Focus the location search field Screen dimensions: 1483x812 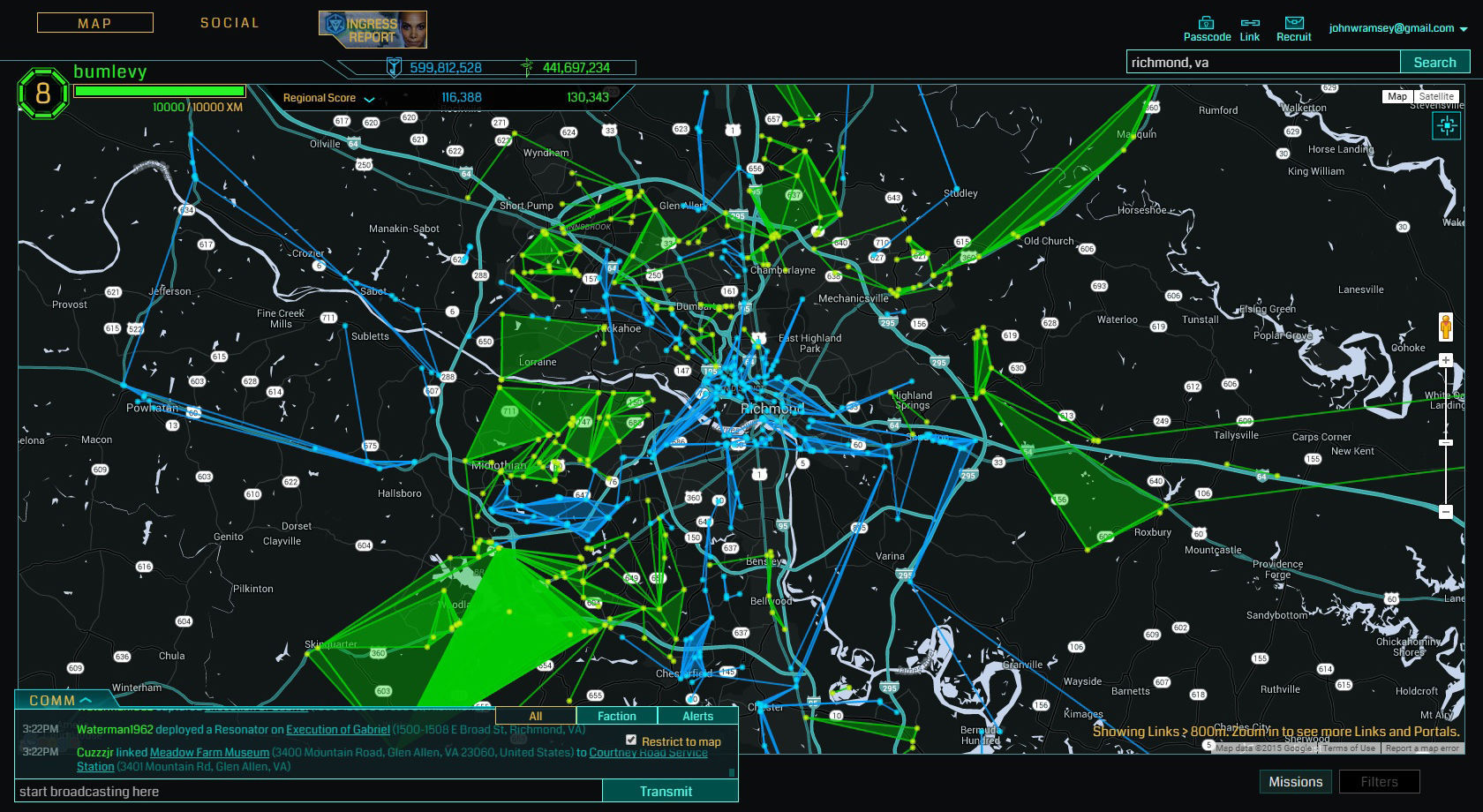(1263, 62)
